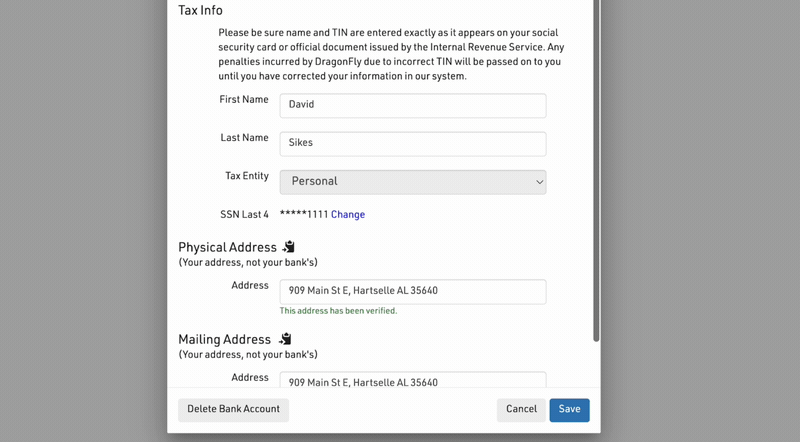Click the Tax Info section heading
The height and width of the screenshot is (442, 800).
click(200, 11)
